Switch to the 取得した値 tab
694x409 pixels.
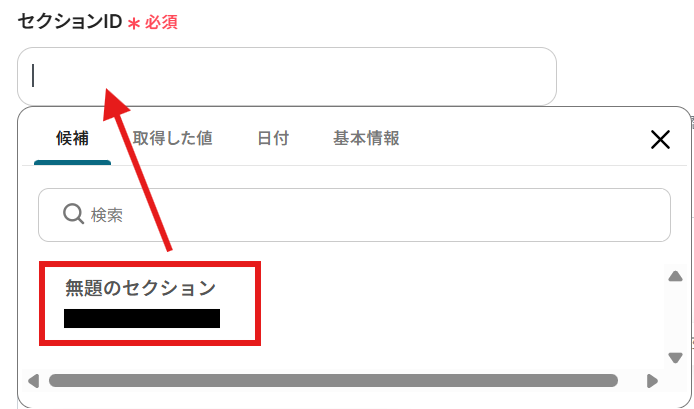[x=173, y=139]
